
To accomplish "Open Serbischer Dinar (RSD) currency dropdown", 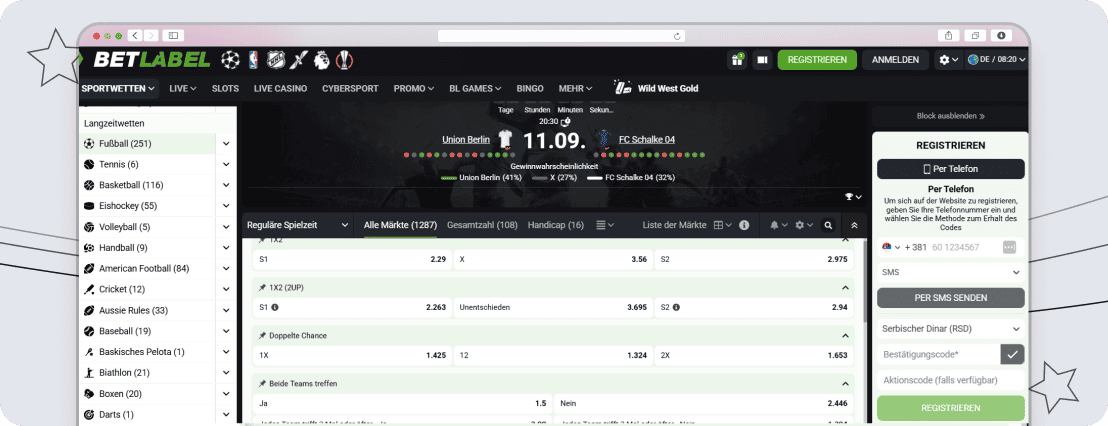I will pyautogui.click(x=950, y=329).
